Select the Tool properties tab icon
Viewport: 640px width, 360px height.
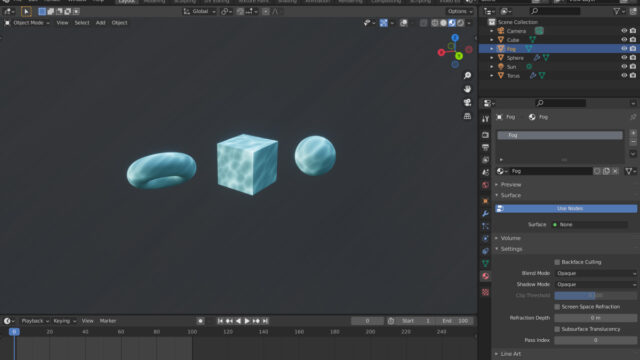click(x=485, y=119)
